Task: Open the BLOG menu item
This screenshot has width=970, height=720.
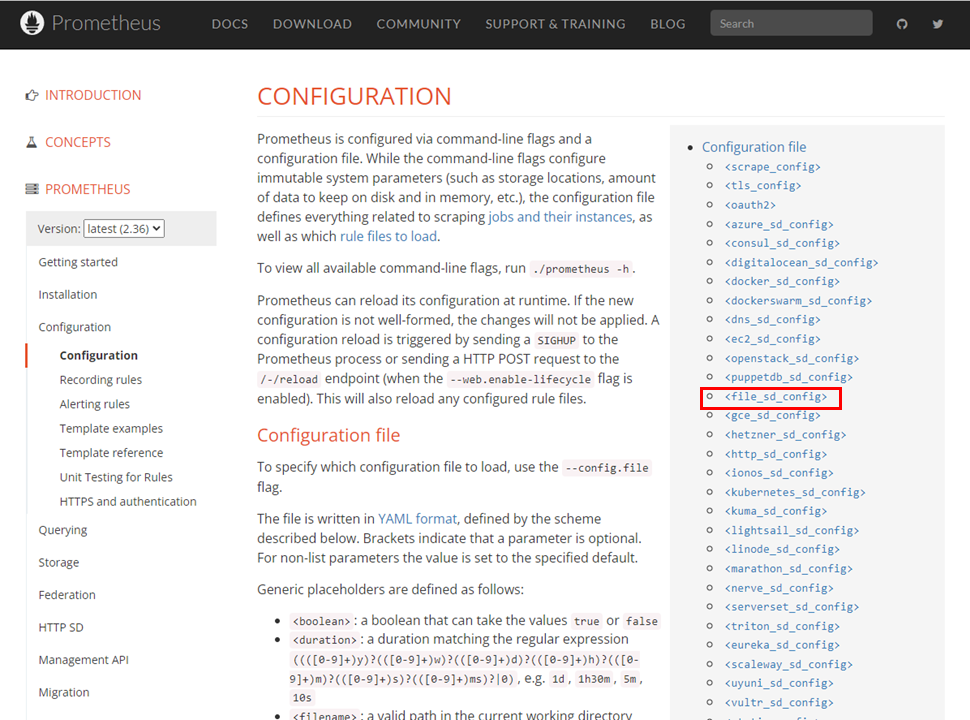Action: click(667, 24)
